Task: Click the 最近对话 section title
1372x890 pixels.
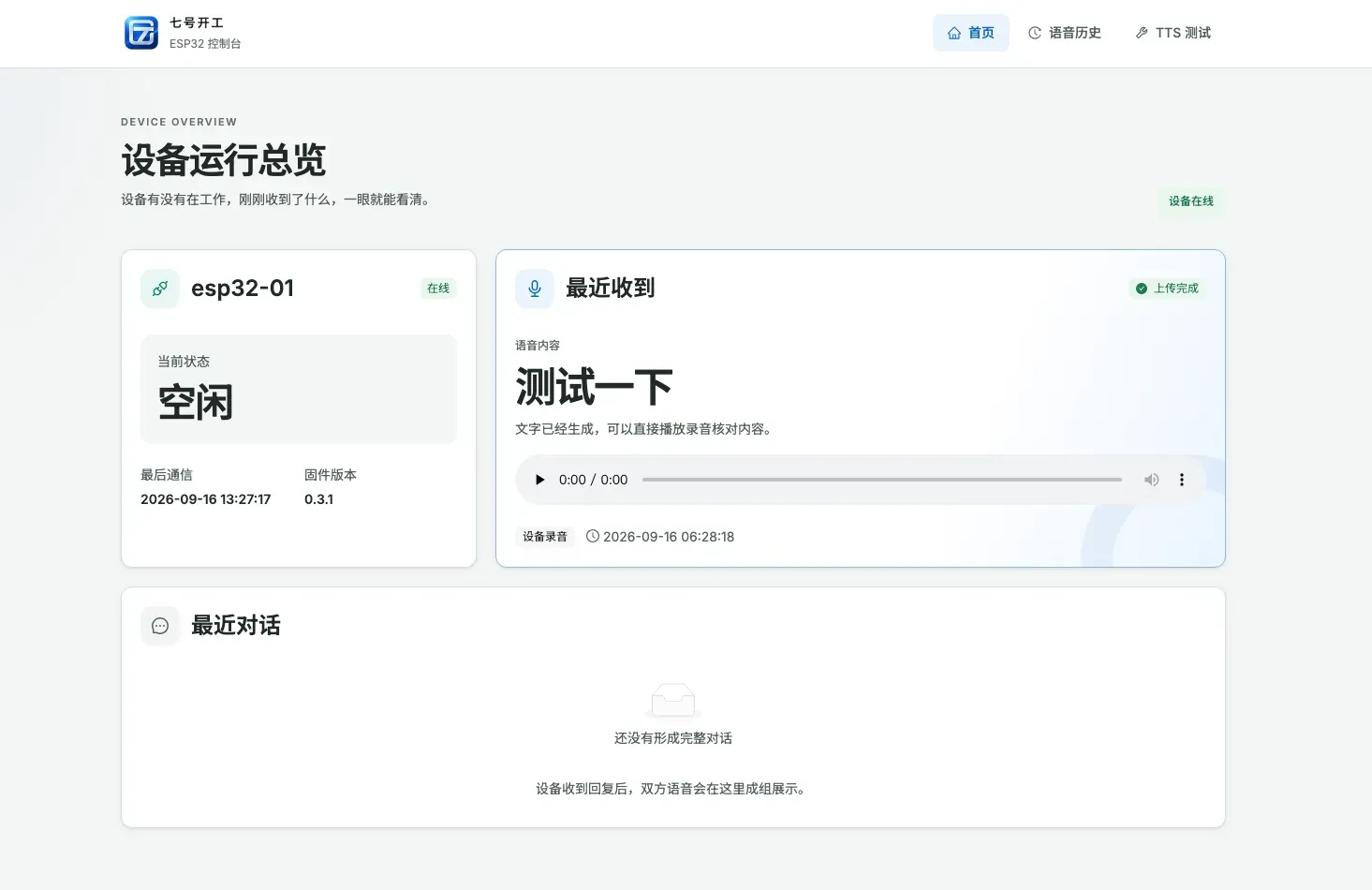Action: pos(236,626)
